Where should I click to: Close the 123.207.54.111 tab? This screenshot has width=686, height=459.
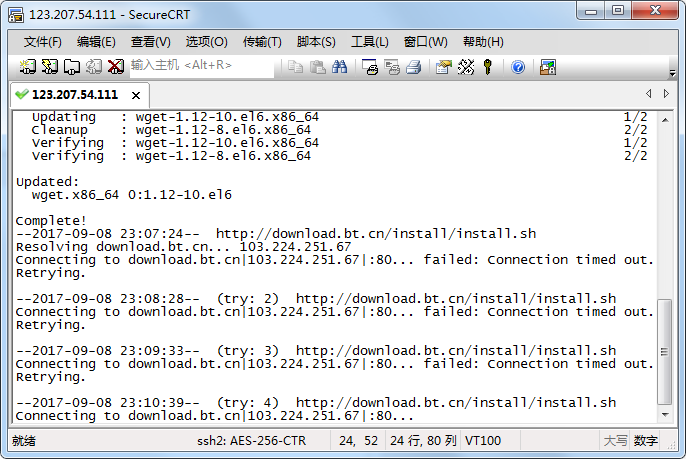click(136, 95)
